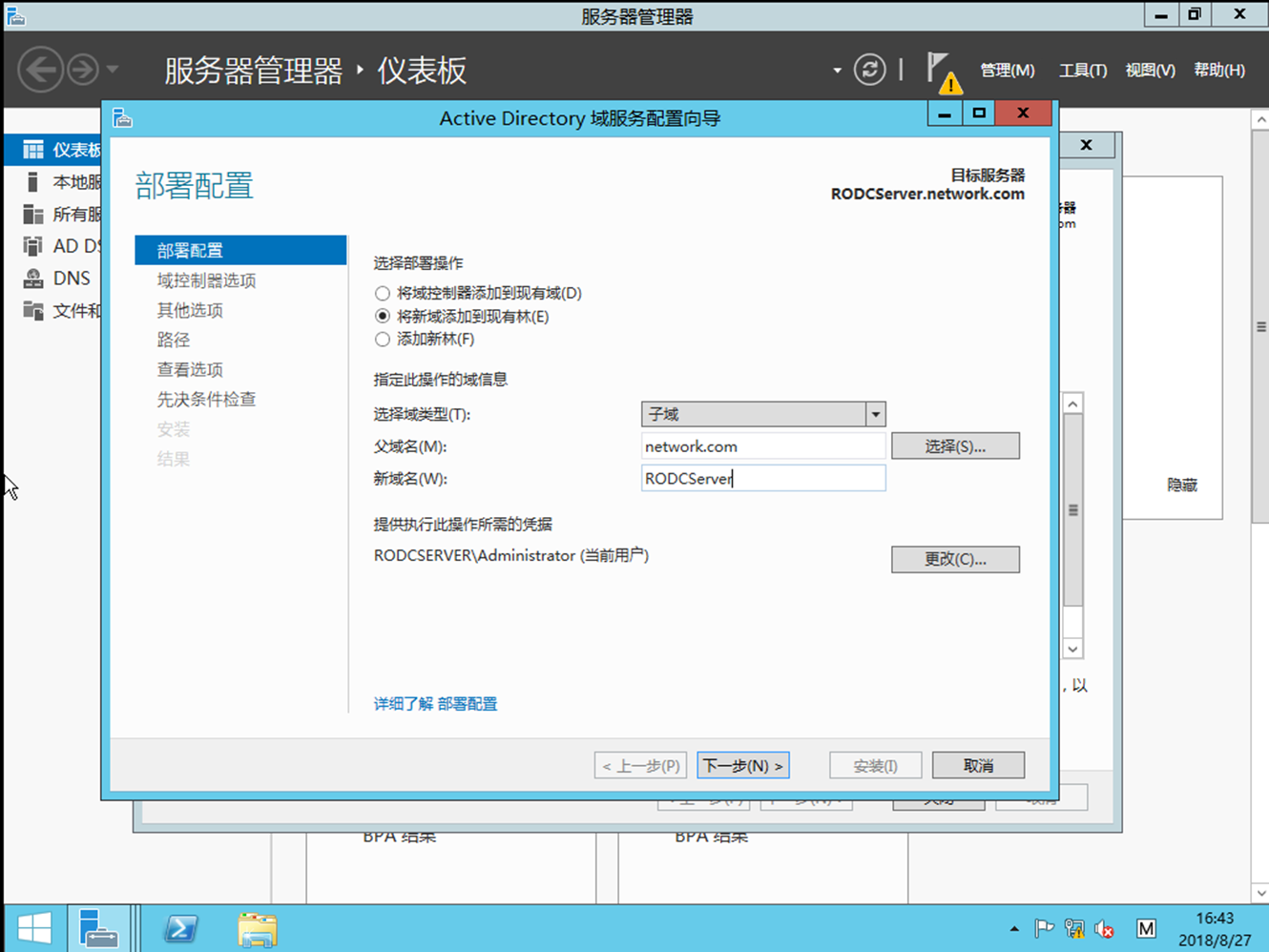
Task: Open the 详细了解 部署配置 link
Action: coord(435,704)
